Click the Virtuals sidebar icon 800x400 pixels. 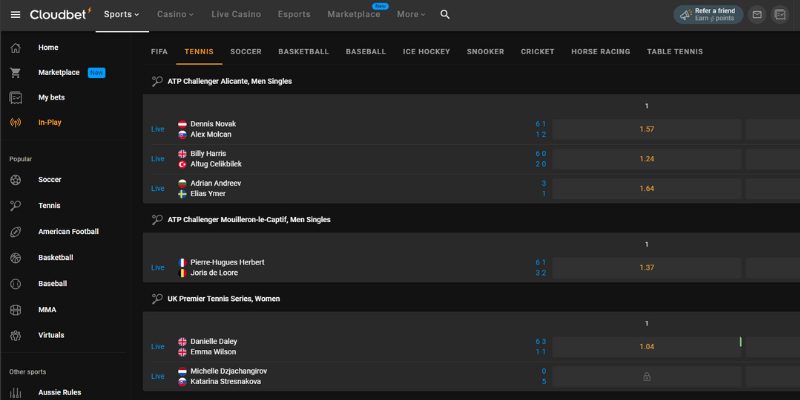tap(16, 336)
